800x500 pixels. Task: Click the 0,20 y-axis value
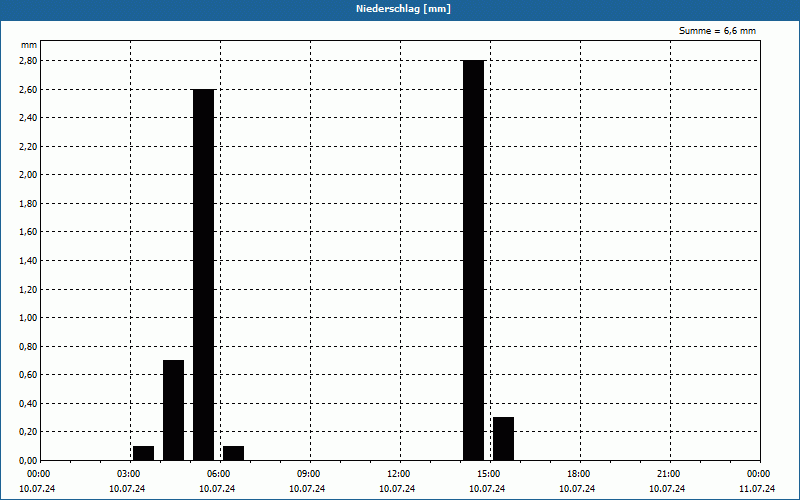click(29, 432)
